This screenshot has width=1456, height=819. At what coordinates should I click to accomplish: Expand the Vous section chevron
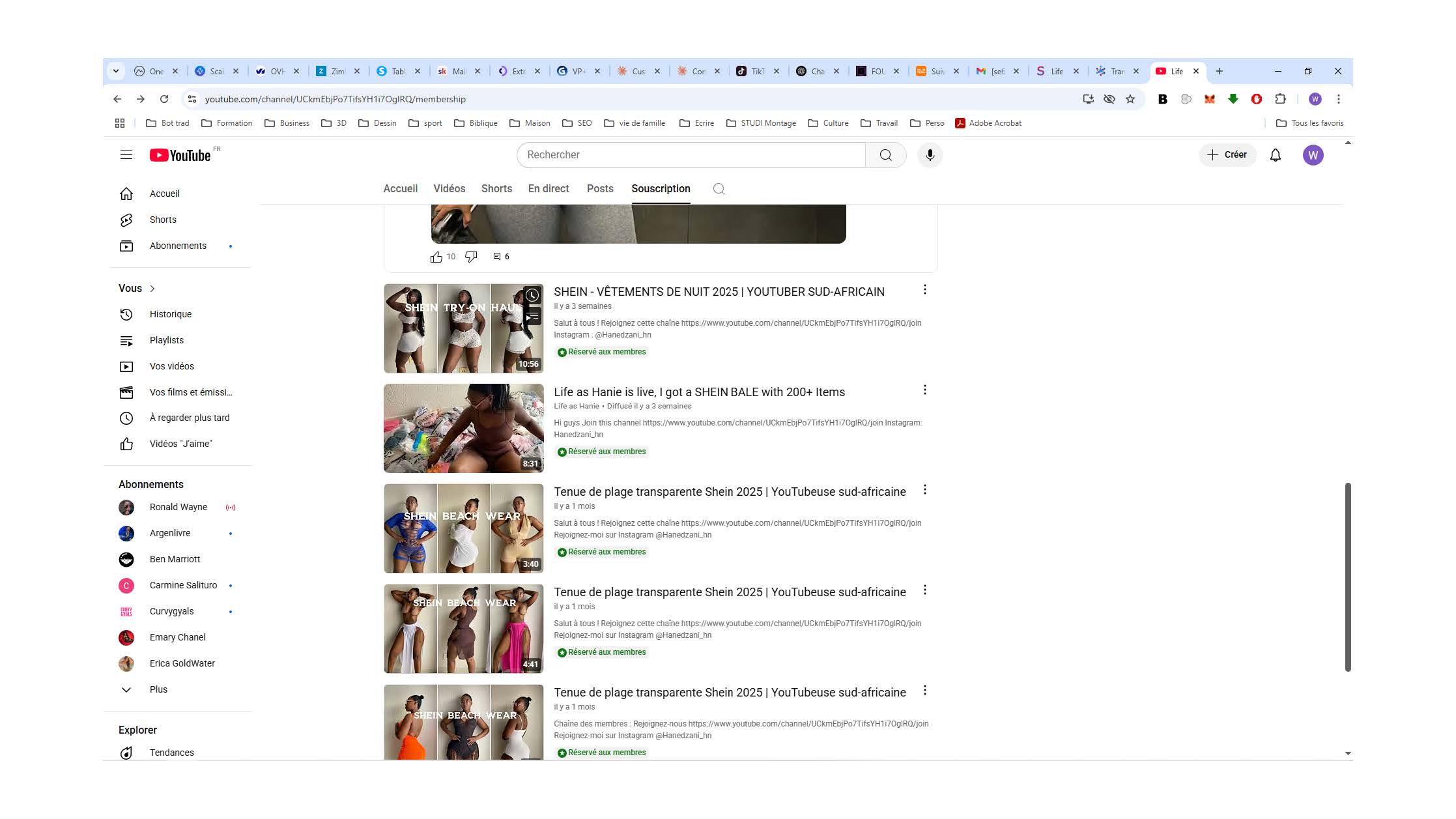pos(152,289)
